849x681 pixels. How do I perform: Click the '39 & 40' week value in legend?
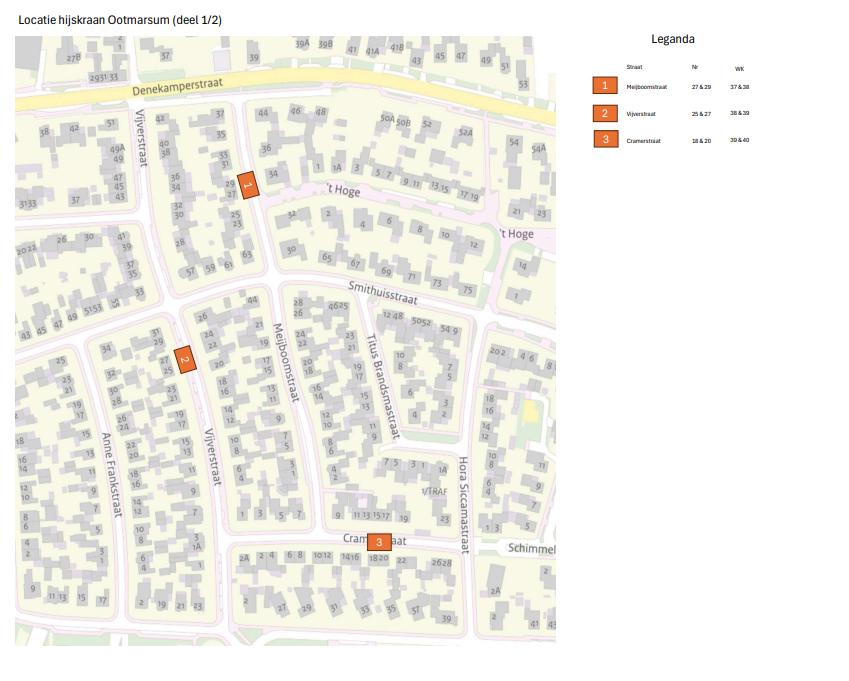click(x=739, y=140)
